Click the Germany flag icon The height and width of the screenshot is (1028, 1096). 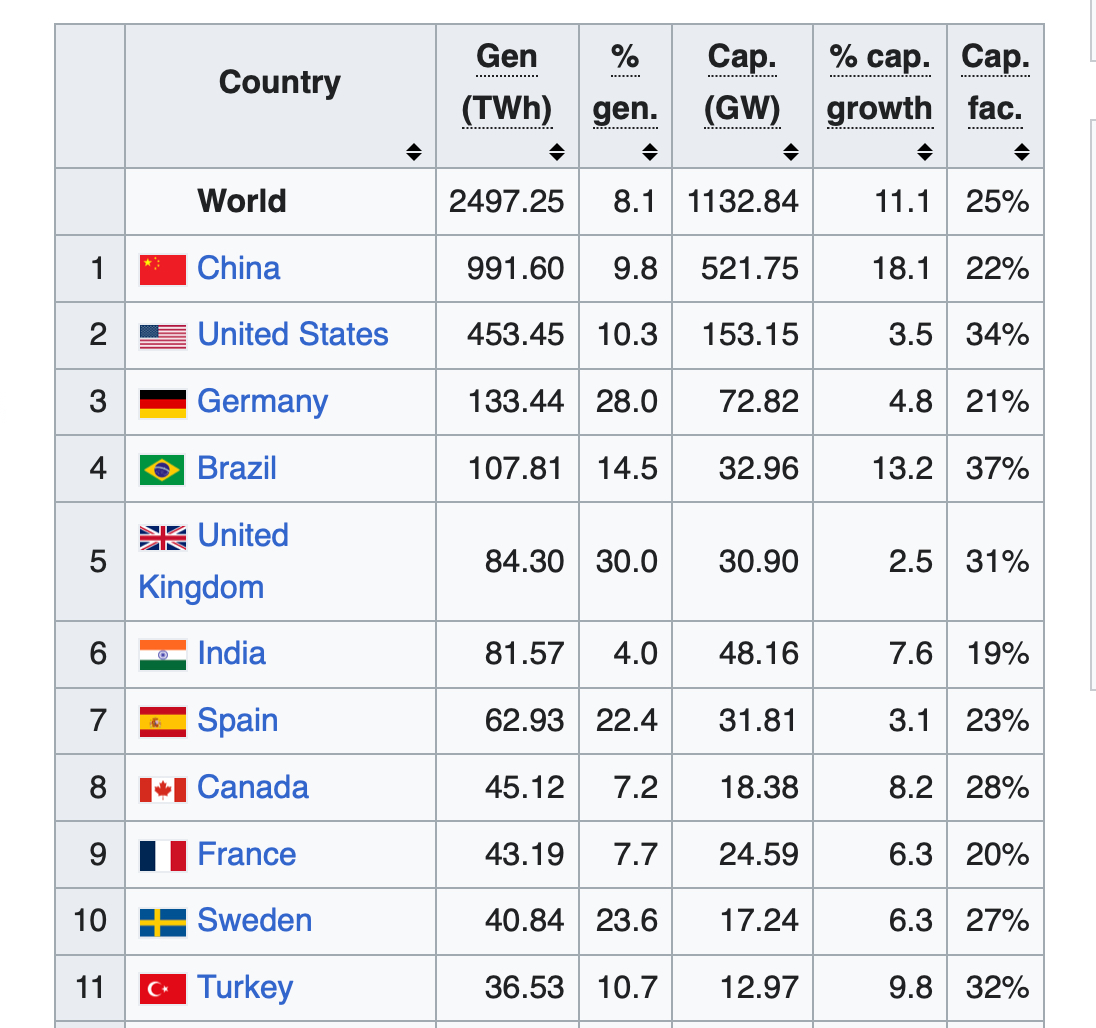pyautogui.click(x=162, y=403)
